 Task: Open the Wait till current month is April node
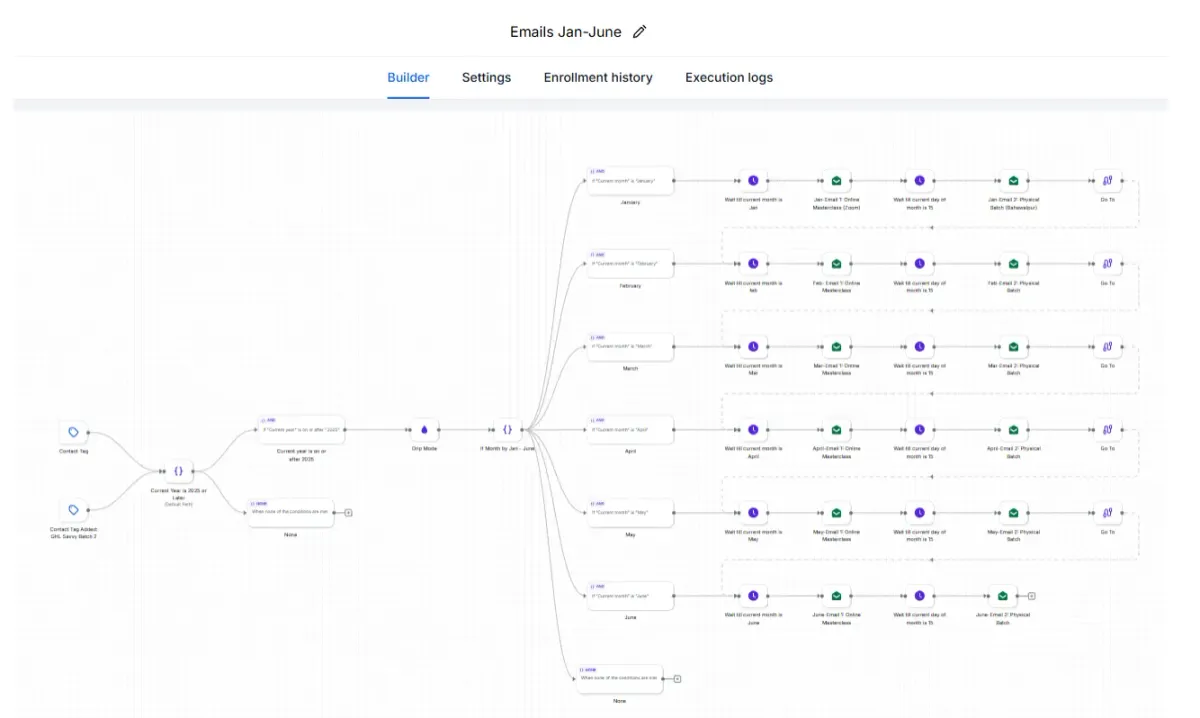[x=753, y=430]
